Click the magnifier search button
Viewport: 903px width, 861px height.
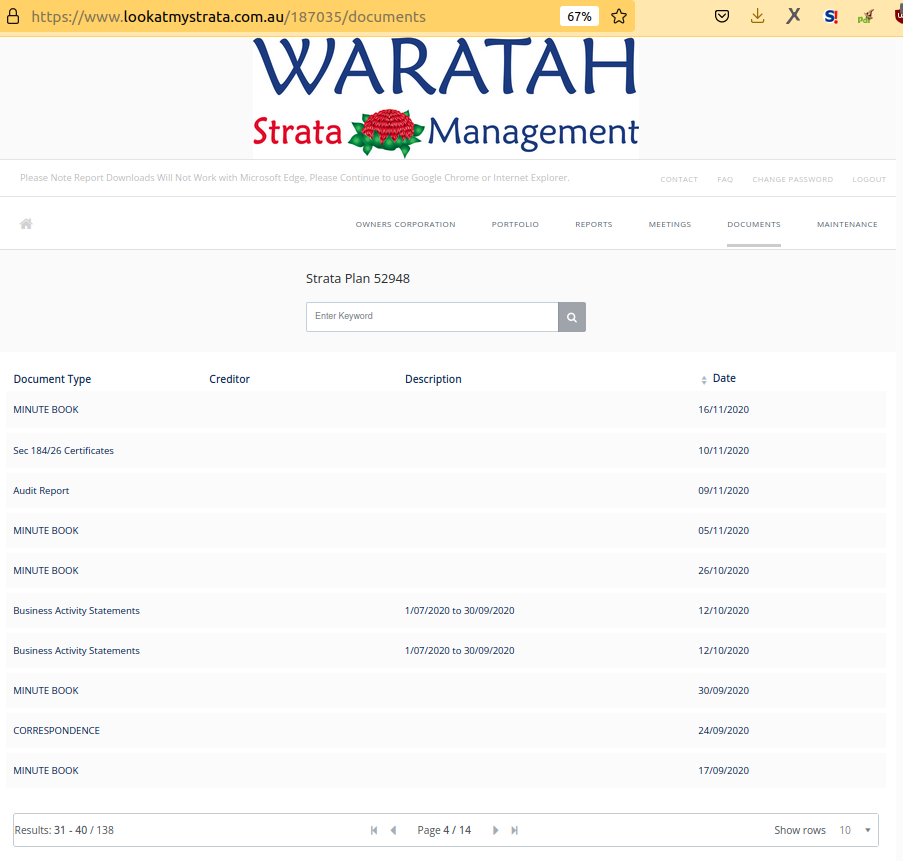pyautogui.click(x=572, y=317)
